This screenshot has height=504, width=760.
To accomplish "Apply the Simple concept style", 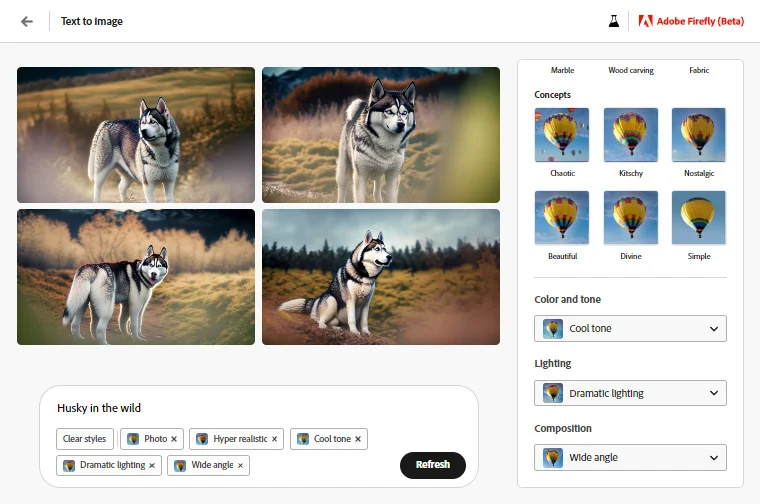I will (698, 218).
